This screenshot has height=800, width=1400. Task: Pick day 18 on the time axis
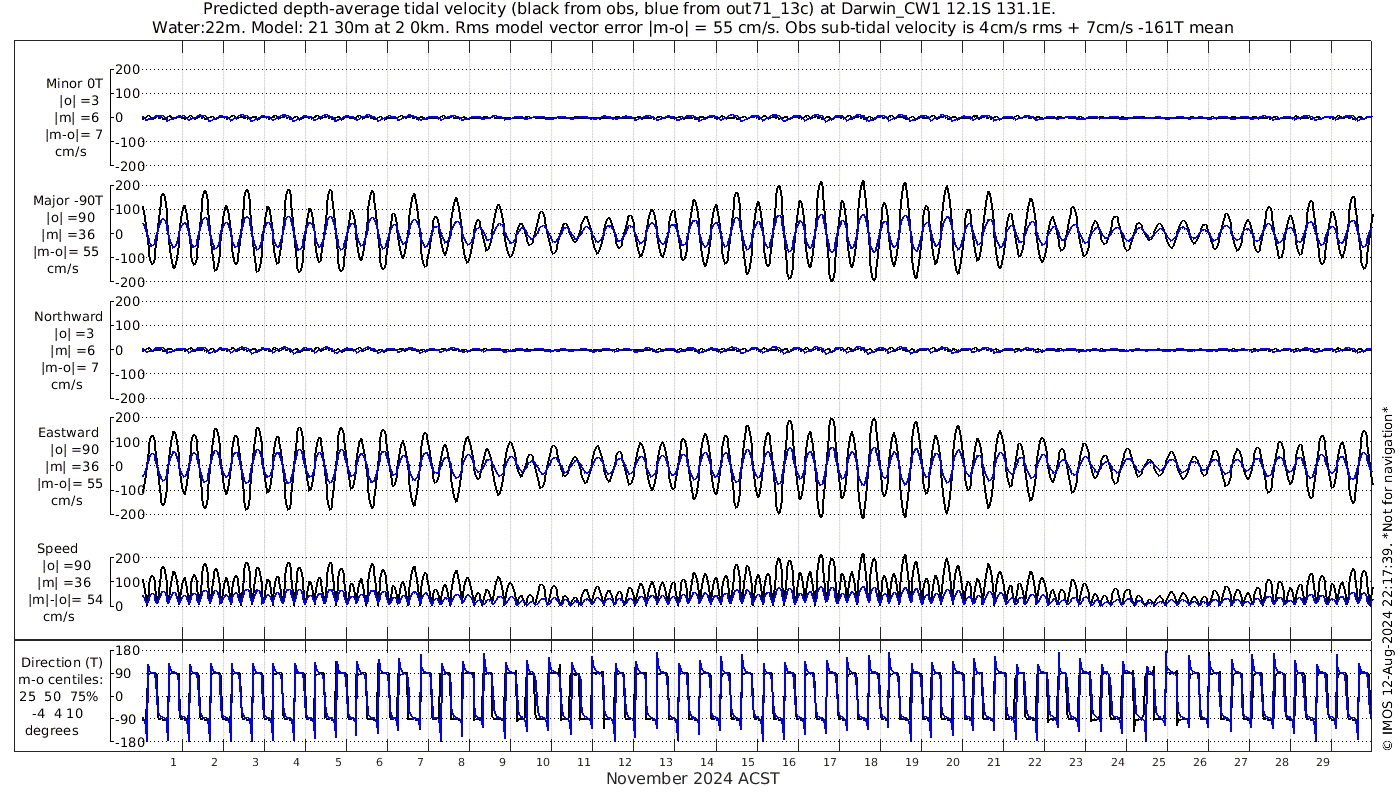coord(871,762)
